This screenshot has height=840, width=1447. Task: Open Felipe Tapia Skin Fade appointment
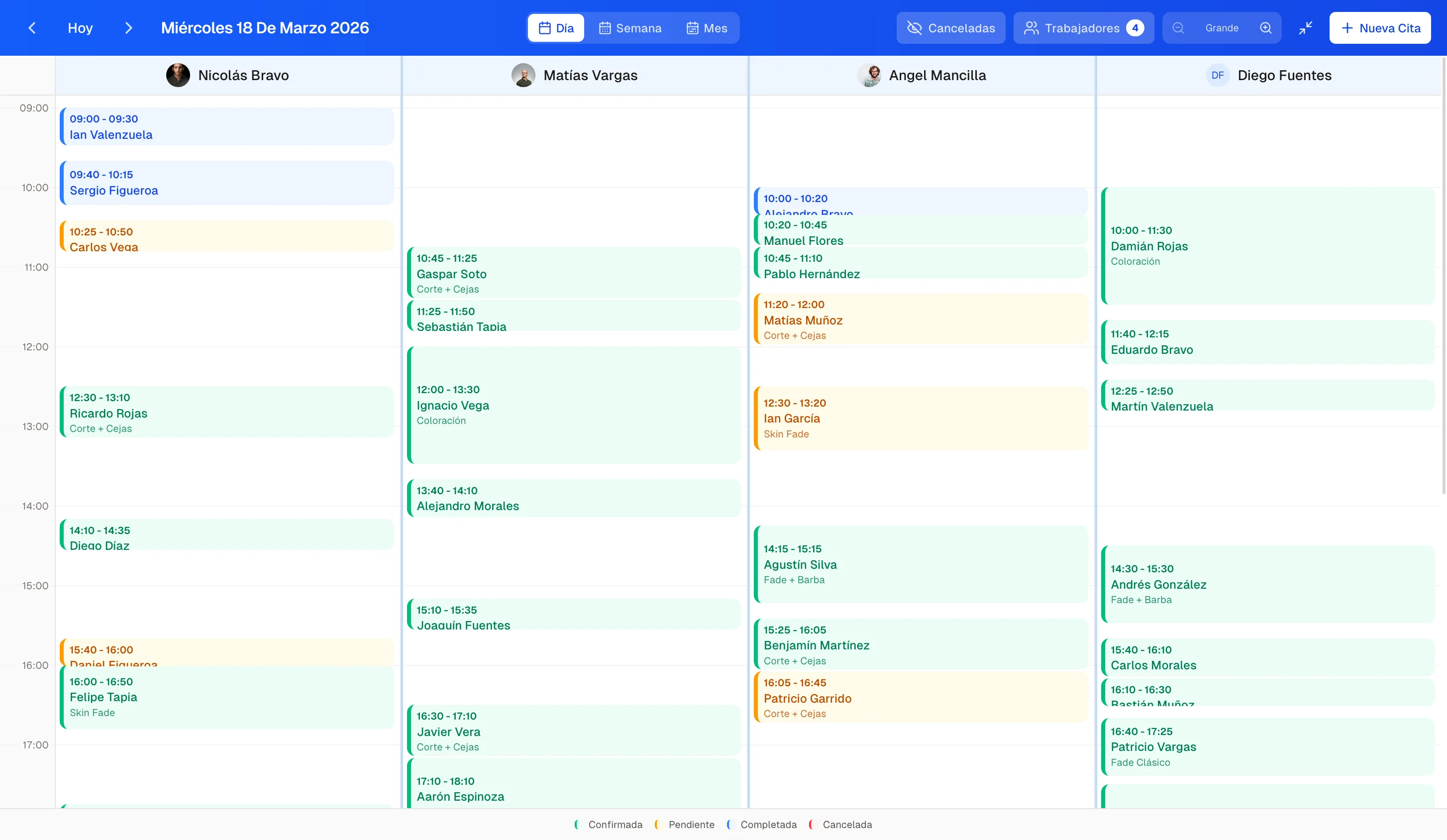[x=227, y=697]
